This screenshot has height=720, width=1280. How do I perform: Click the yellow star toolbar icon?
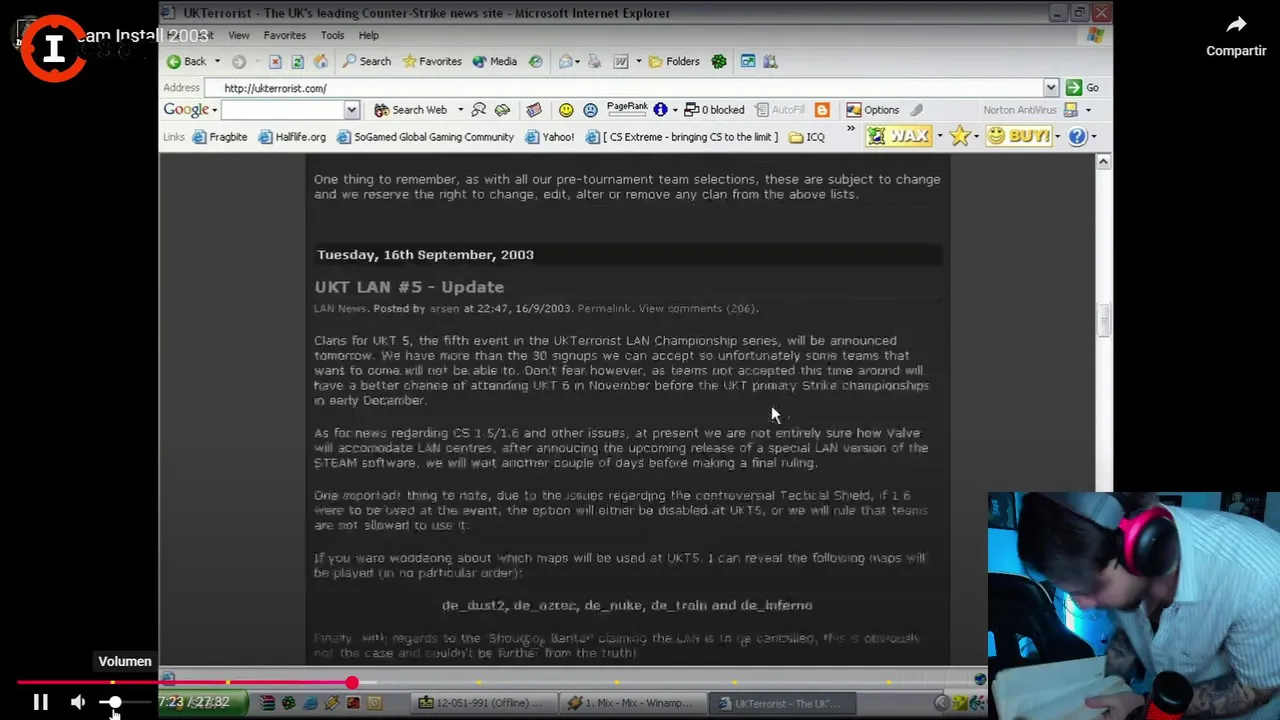(x=960, y=136)
